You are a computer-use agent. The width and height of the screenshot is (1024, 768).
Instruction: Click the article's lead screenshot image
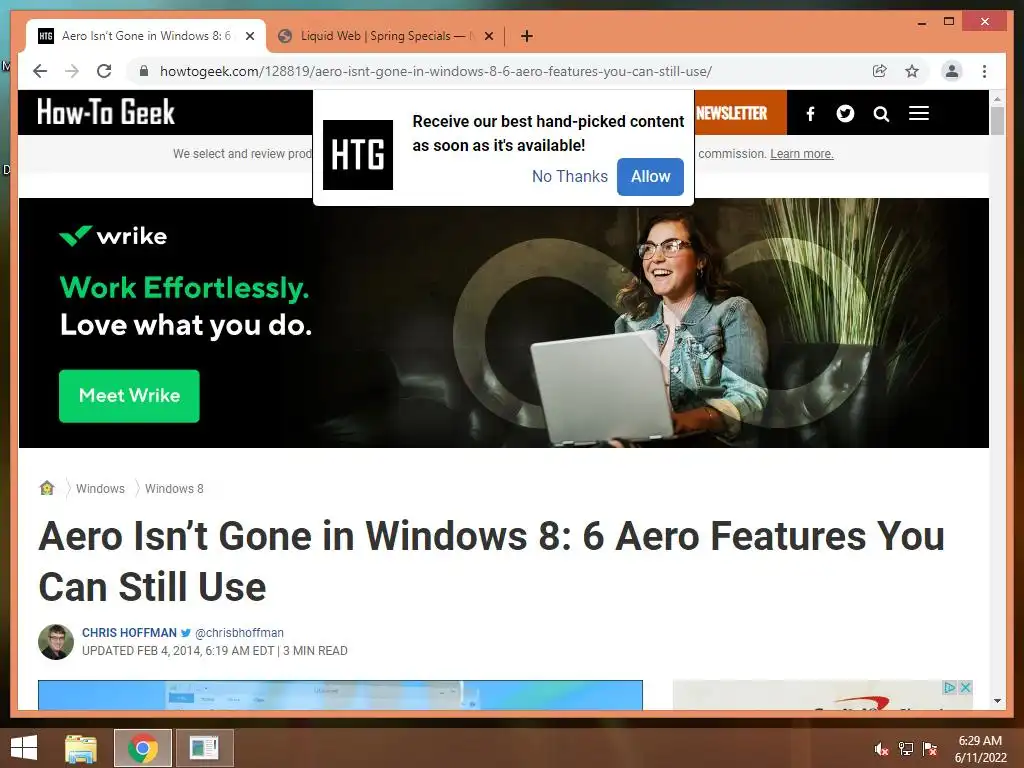point(340,695)
